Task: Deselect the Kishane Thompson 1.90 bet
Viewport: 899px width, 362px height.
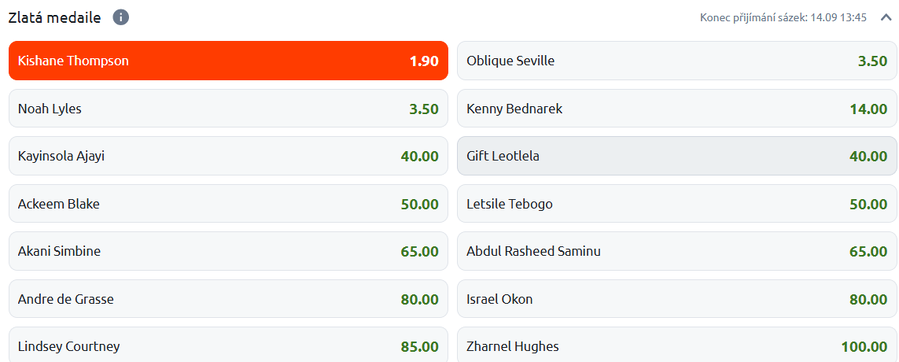Action: click(x=228, y=61)
